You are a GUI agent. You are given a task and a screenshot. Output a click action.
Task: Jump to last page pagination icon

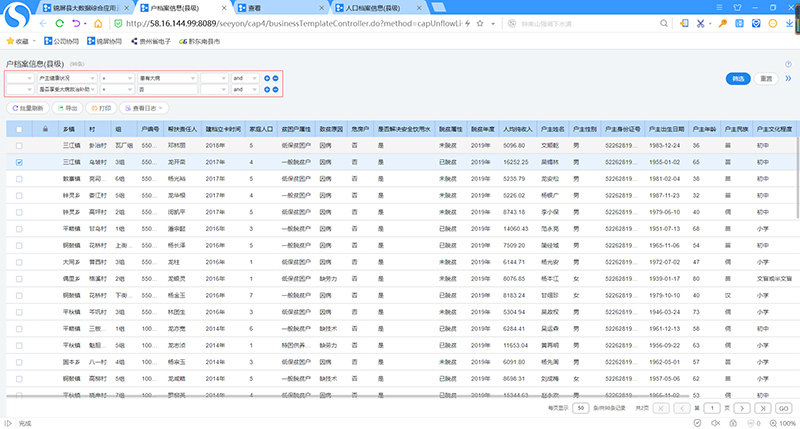[763, 408]
